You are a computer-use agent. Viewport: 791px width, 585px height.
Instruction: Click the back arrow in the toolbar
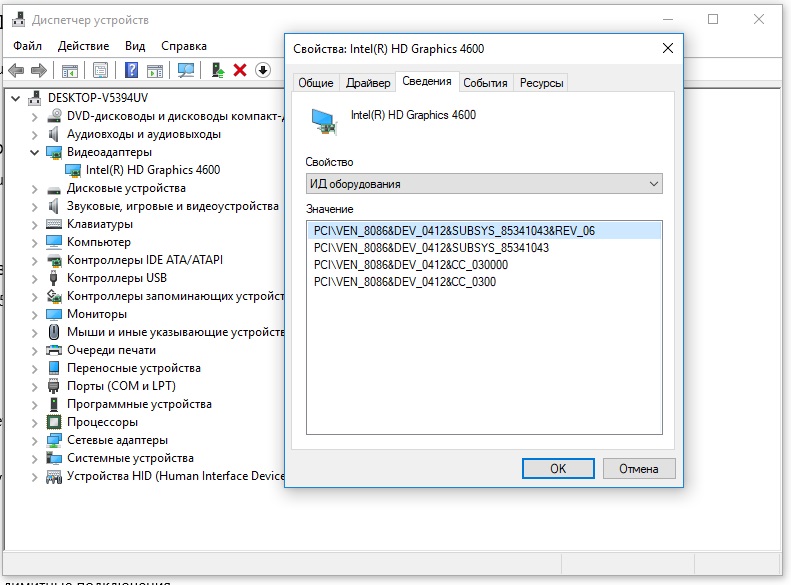pyautogui.click(x=16, y=70)
